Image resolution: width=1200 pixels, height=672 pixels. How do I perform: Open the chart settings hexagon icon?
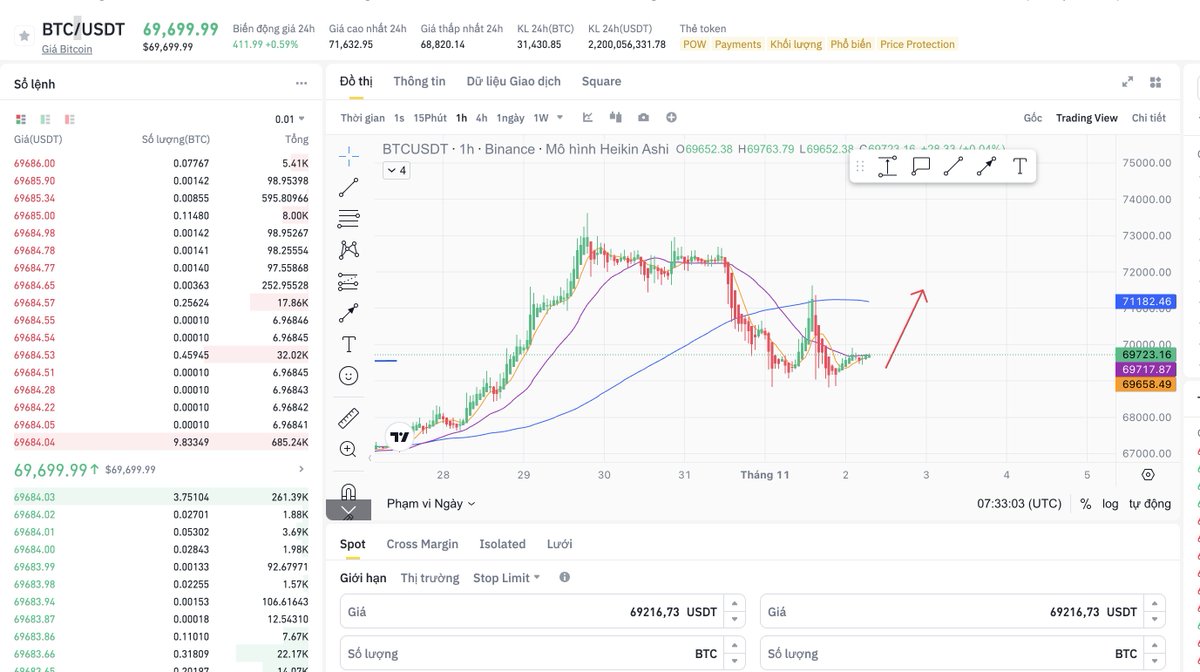1148,474
